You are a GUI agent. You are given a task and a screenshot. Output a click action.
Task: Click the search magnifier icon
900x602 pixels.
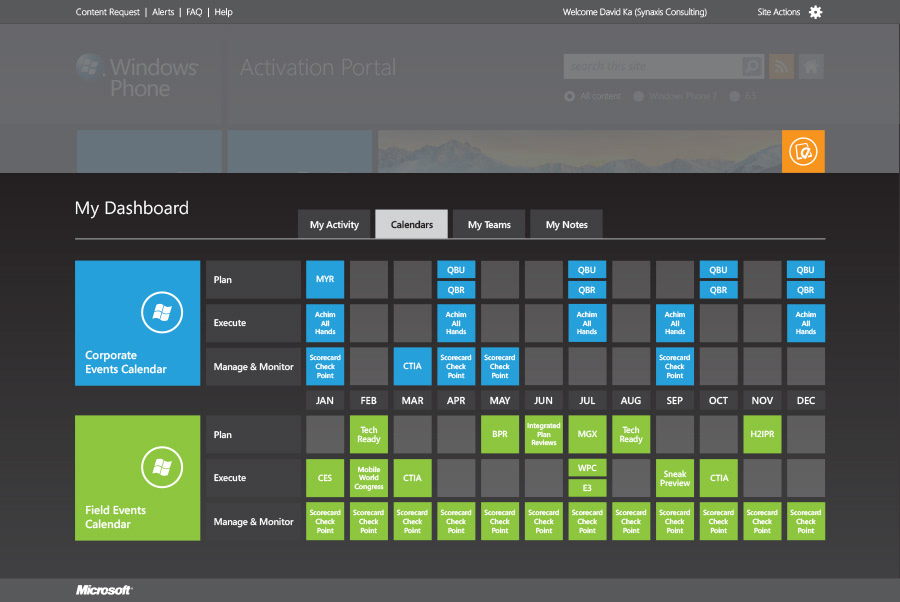click(752, 67)
